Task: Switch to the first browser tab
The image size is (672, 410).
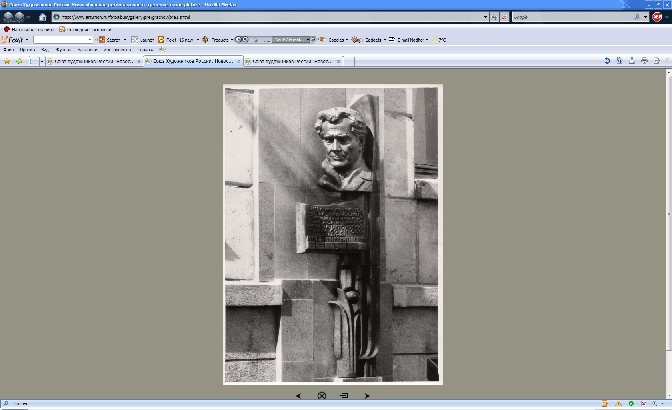Action: 94,61
